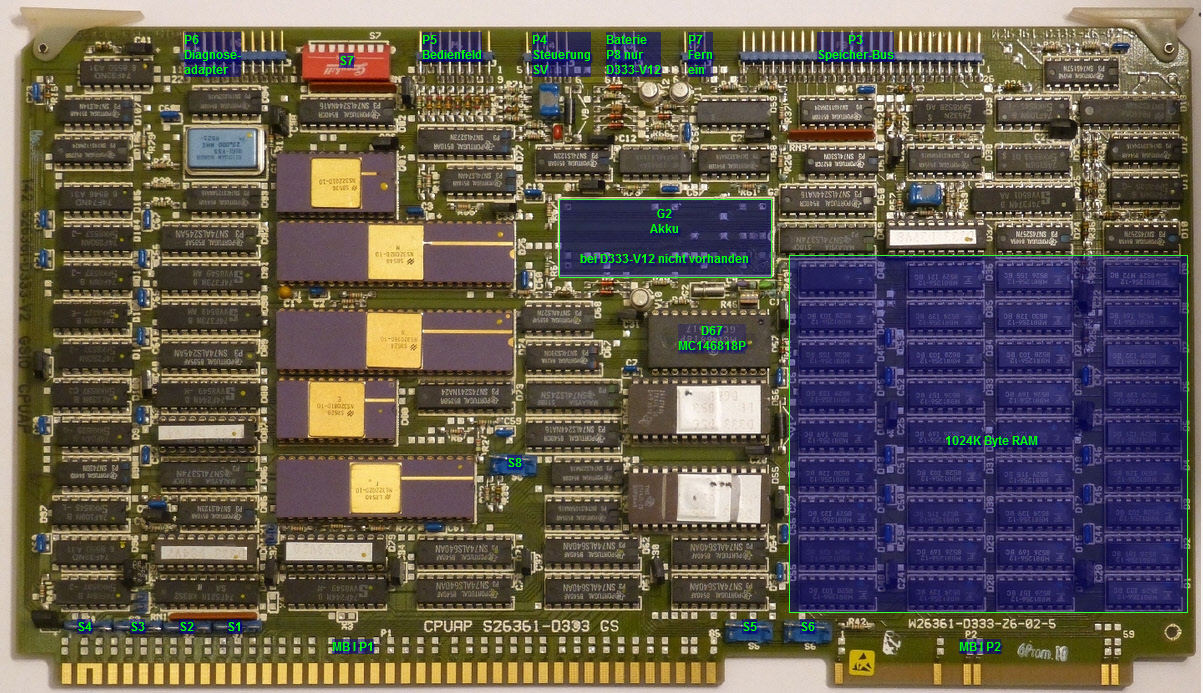Select the G2 Akku highlighted area

664,237
